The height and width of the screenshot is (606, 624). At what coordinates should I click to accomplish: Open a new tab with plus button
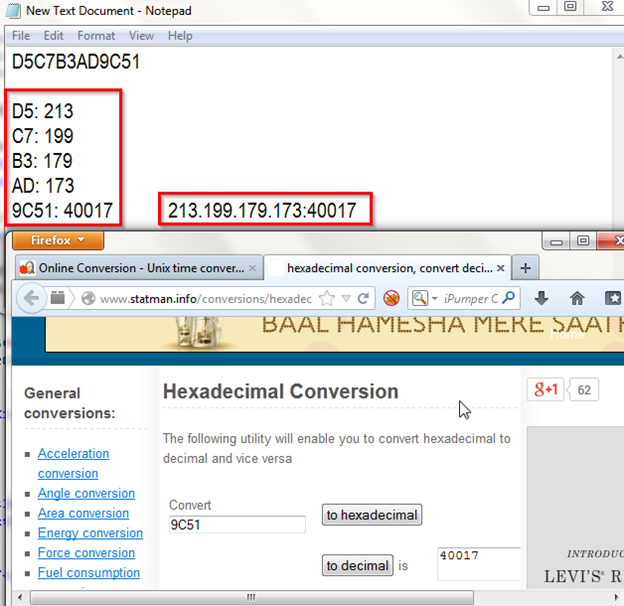[526, 267]
